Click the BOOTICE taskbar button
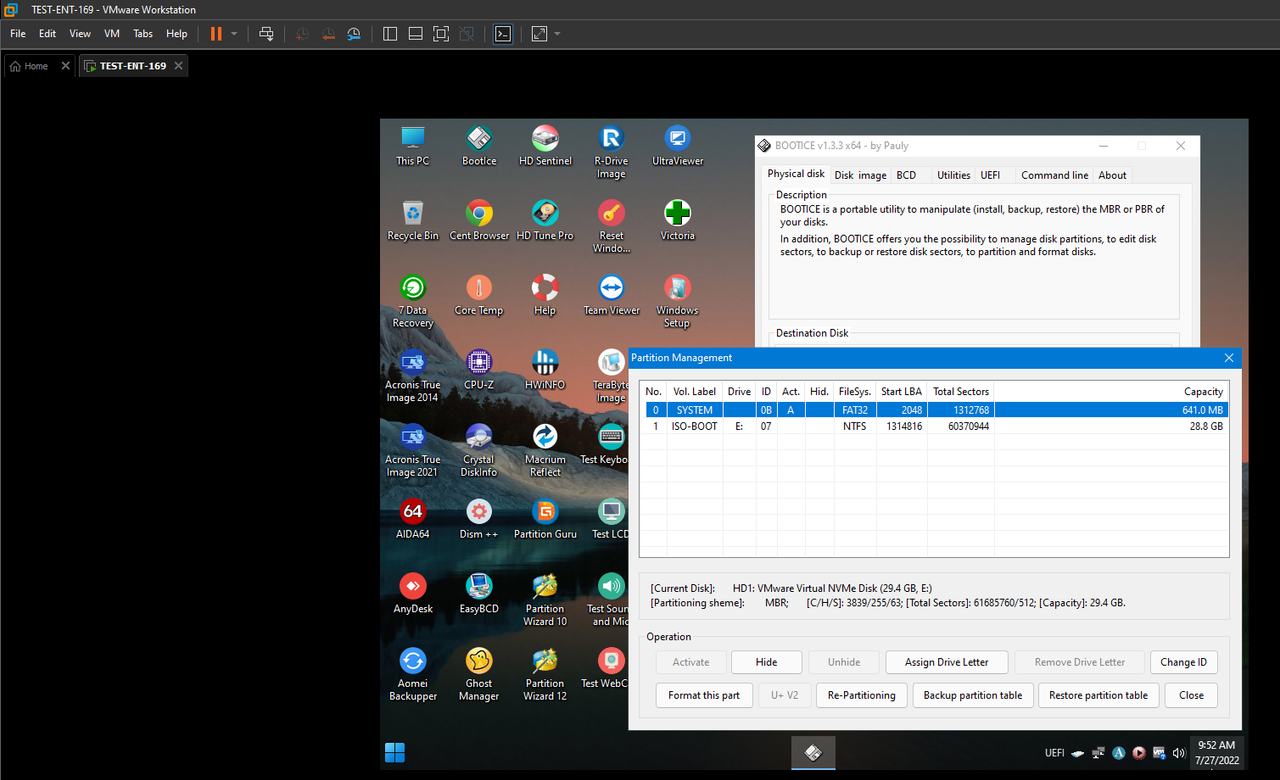The height and width of the screenshot is (780, 1280). click(813, 753)
